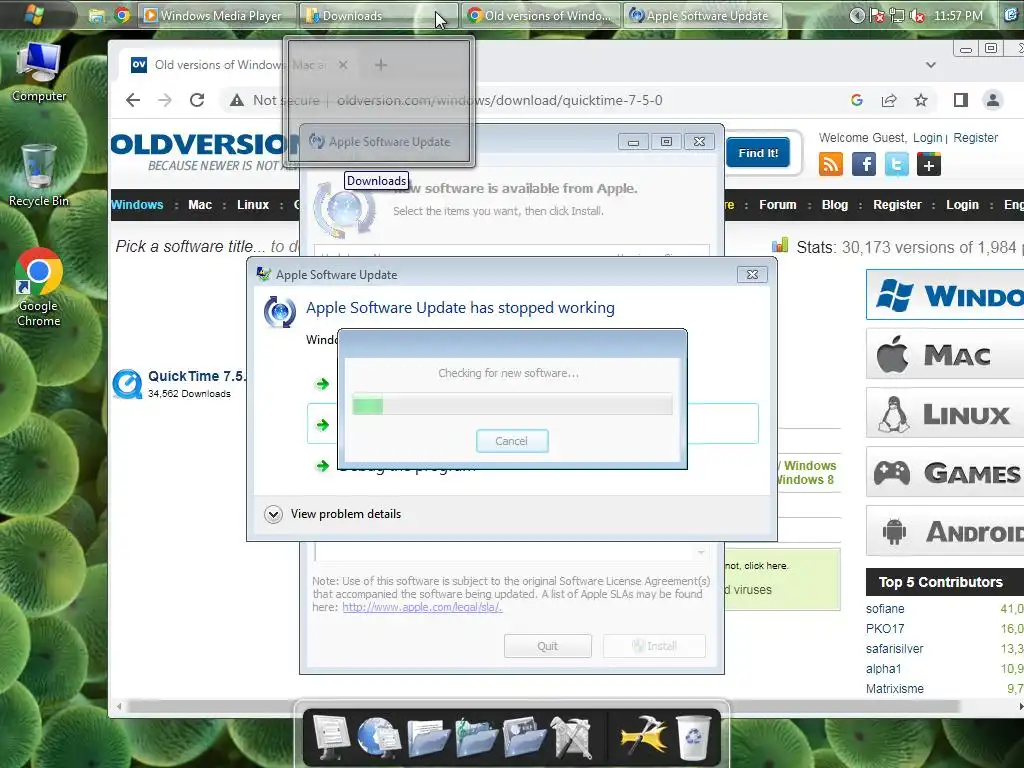
Task: Expand View problem details
Action: 333,514
